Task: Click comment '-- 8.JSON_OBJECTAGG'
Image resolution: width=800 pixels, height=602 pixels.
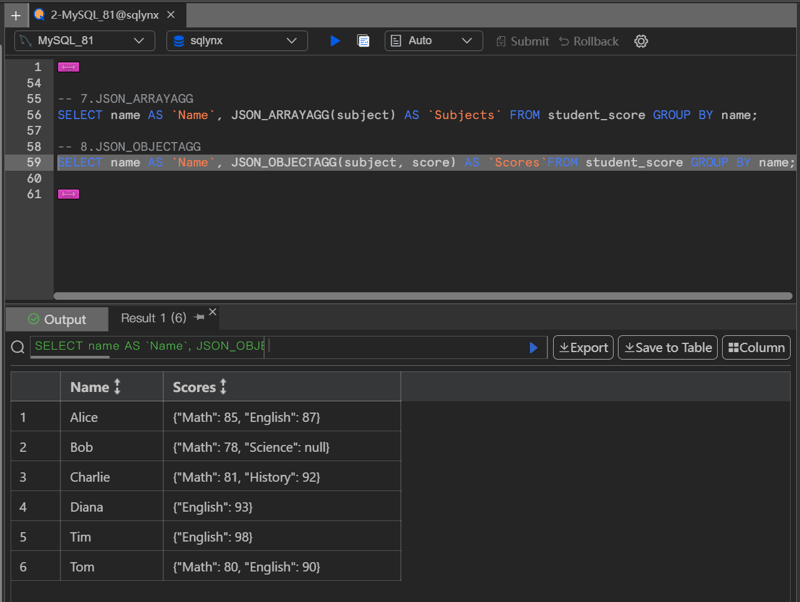Action: click(129, 146)
